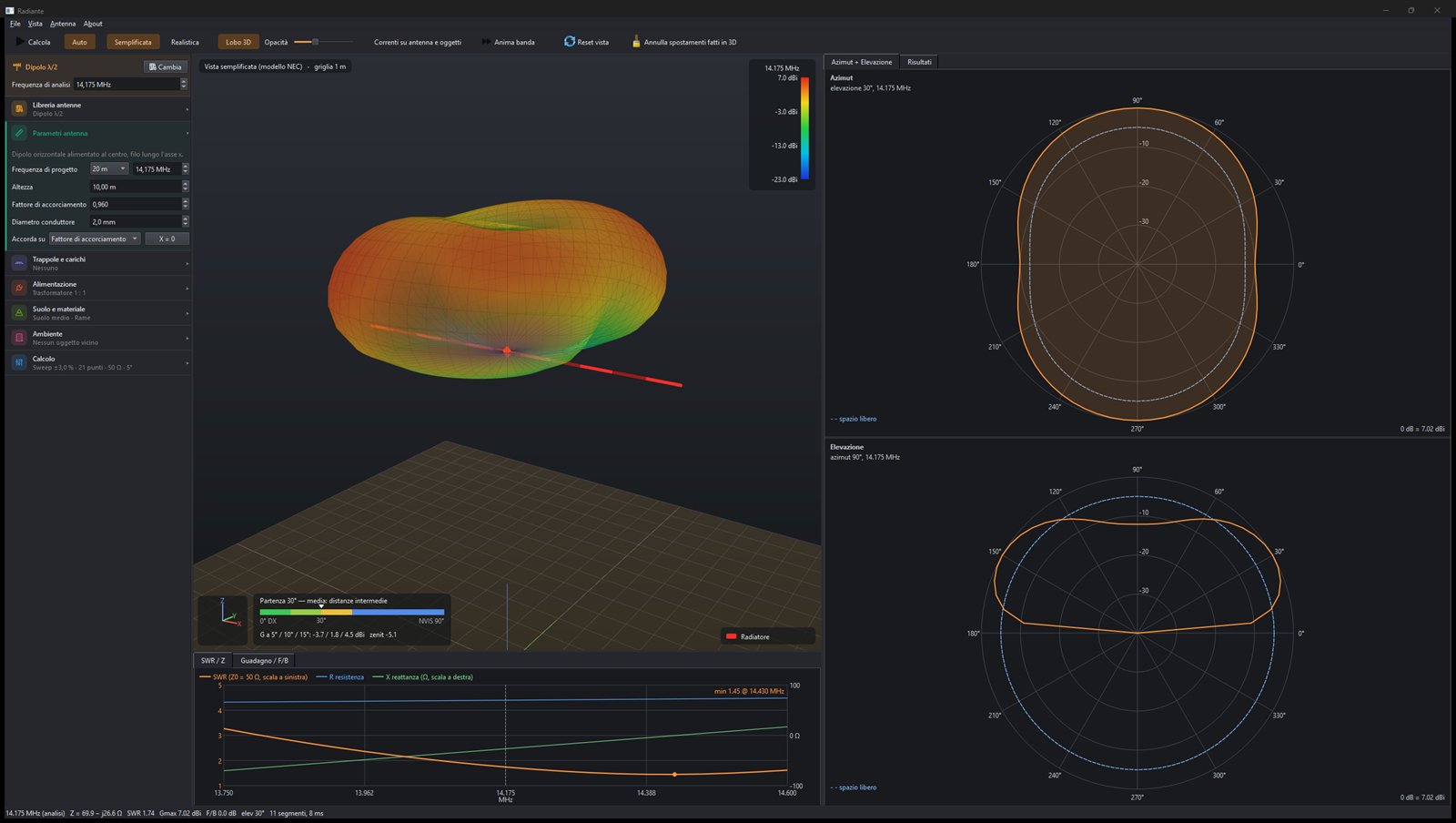Screen dimensions: 1456x823
Task: Select the SWR / Z tab
Action: 213,660
